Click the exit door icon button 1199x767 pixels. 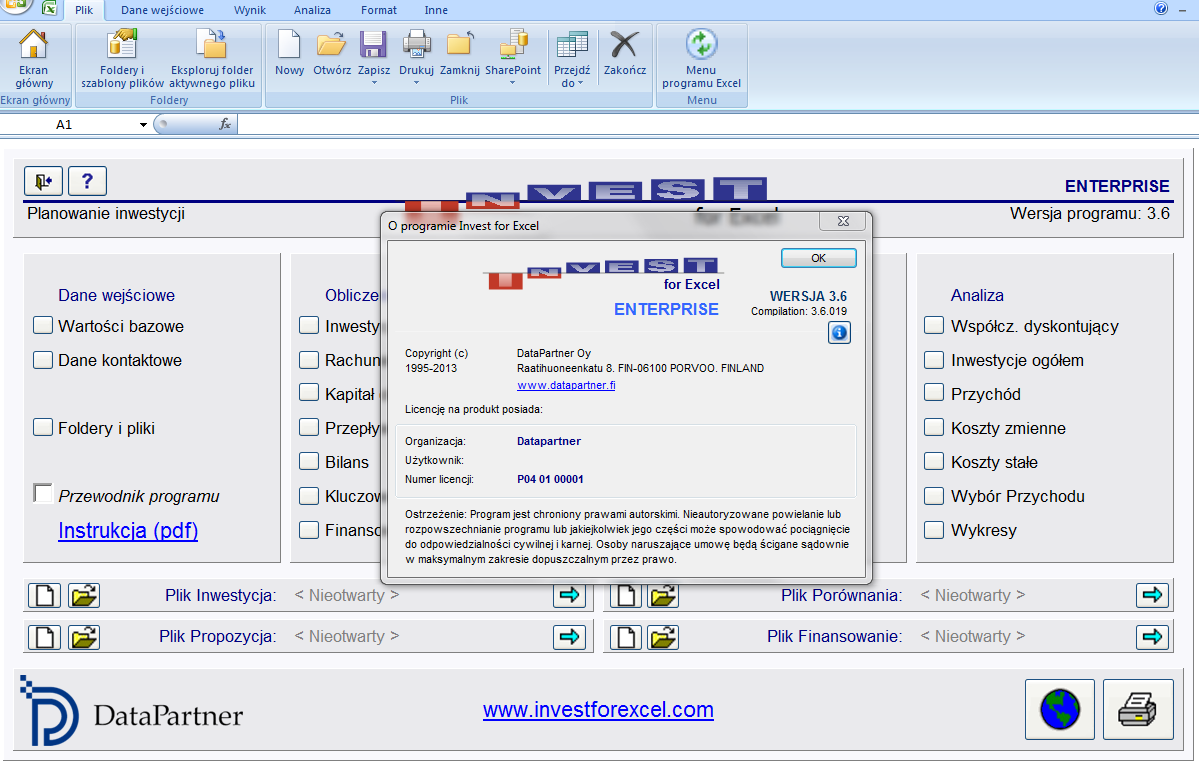[x=44, y=181]
